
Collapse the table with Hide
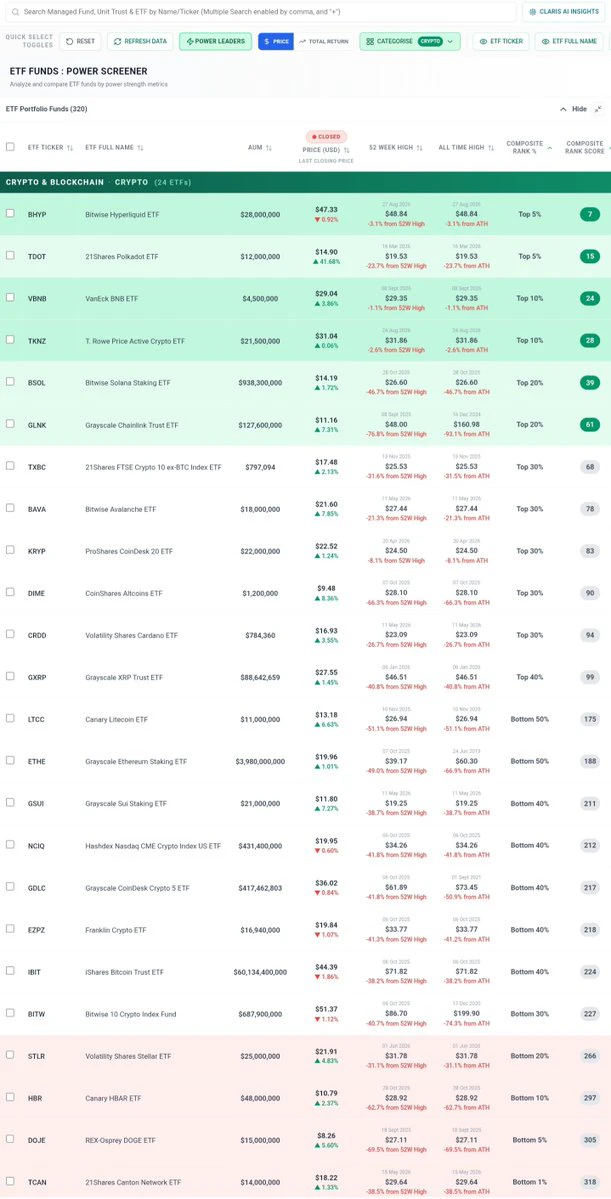(x=574, y=109)
